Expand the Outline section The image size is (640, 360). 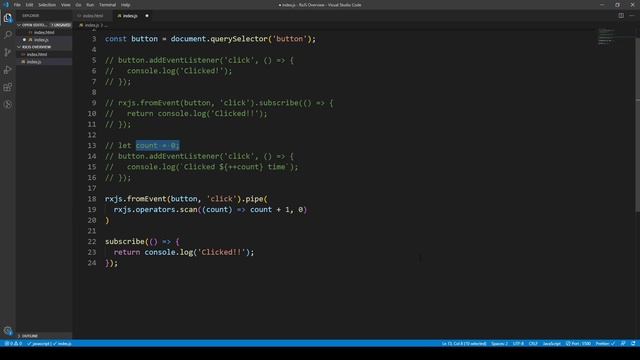coord(44,336)
